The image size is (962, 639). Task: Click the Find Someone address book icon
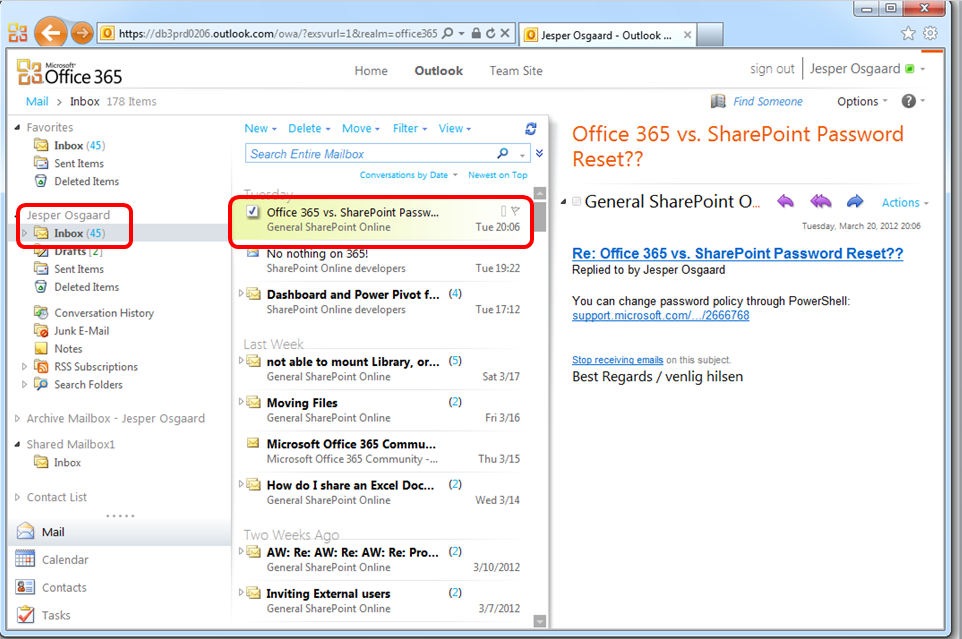click(x=718, y=101)
